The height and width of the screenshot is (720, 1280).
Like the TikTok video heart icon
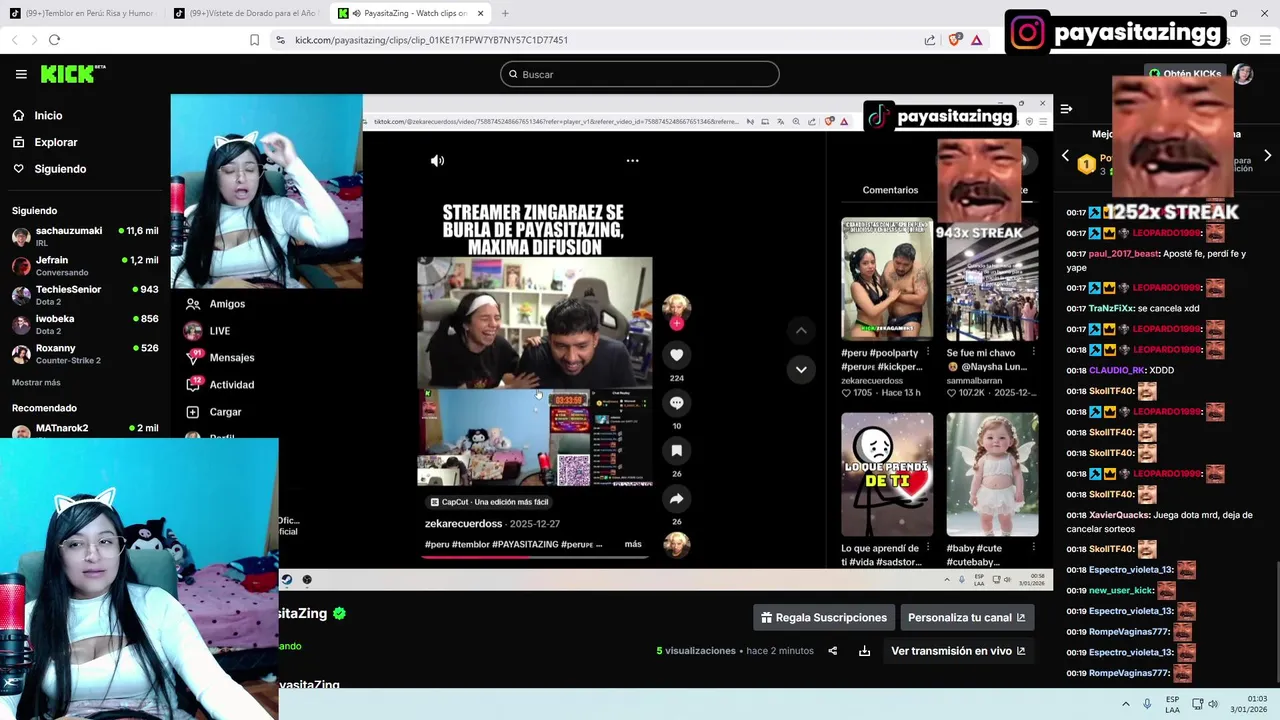(x=676, y=355)
